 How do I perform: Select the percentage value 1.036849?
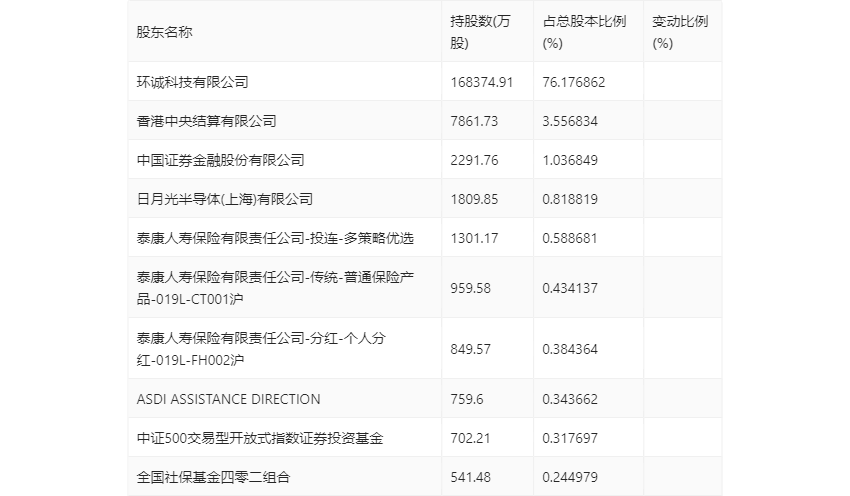(570, 160)
